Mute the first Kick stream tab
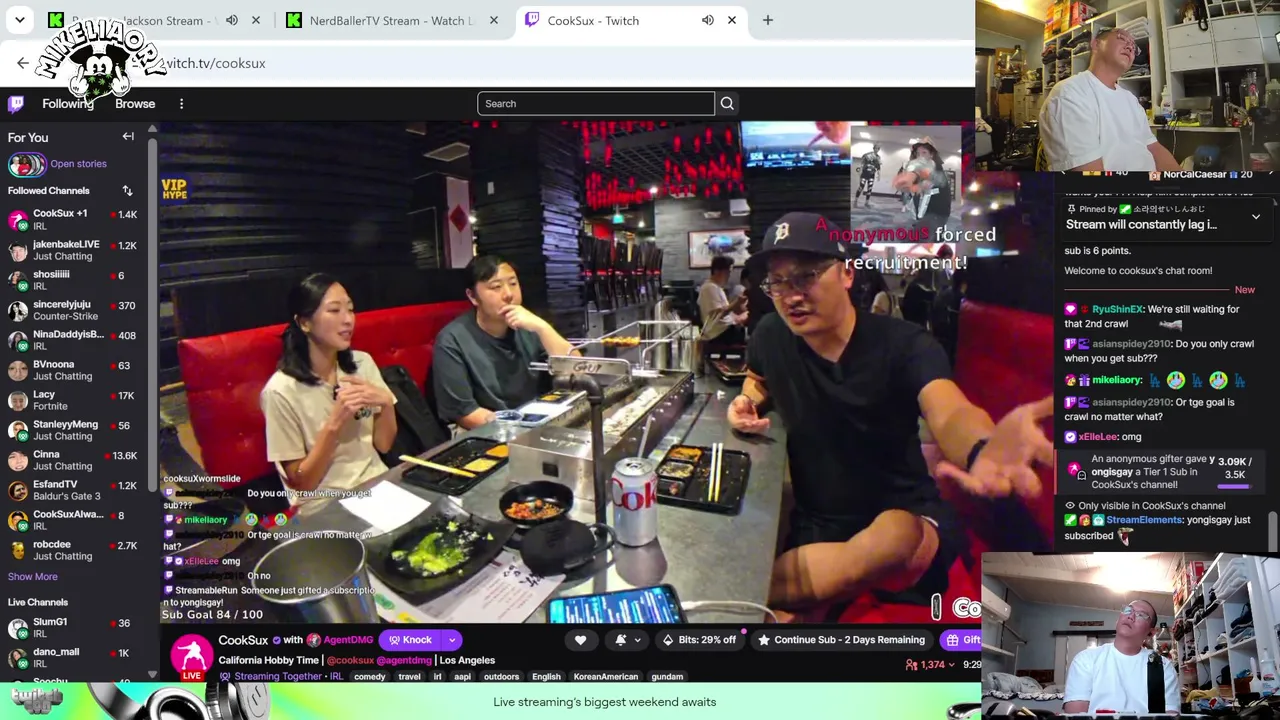 (232, 20)
